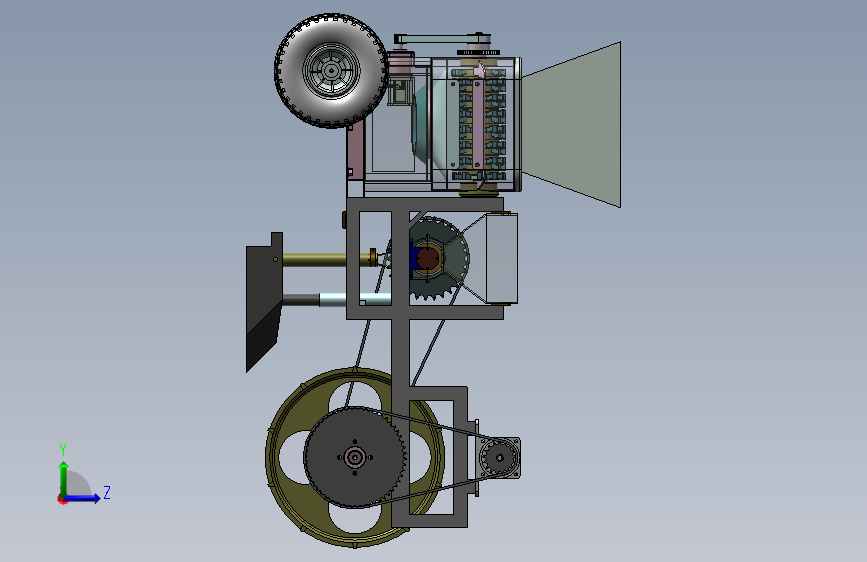Screen dimensions: 867x562
Task: Select the tire's center wheel hub
Action: [331, 71]
